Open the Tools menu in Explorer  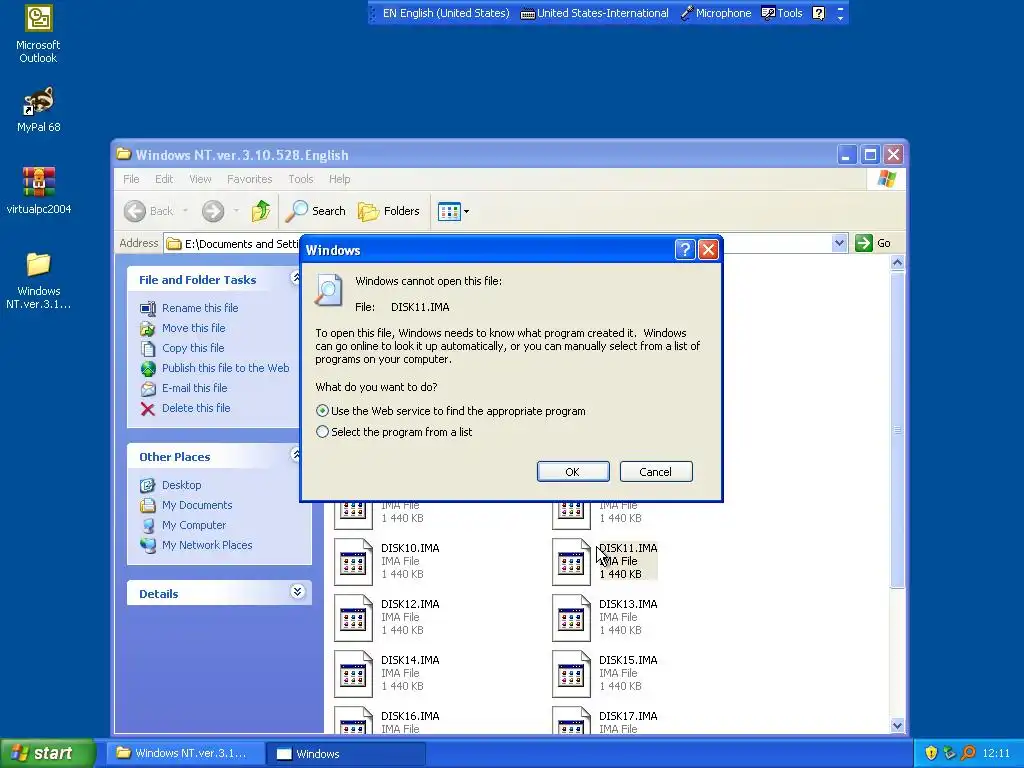pos(300,179)
